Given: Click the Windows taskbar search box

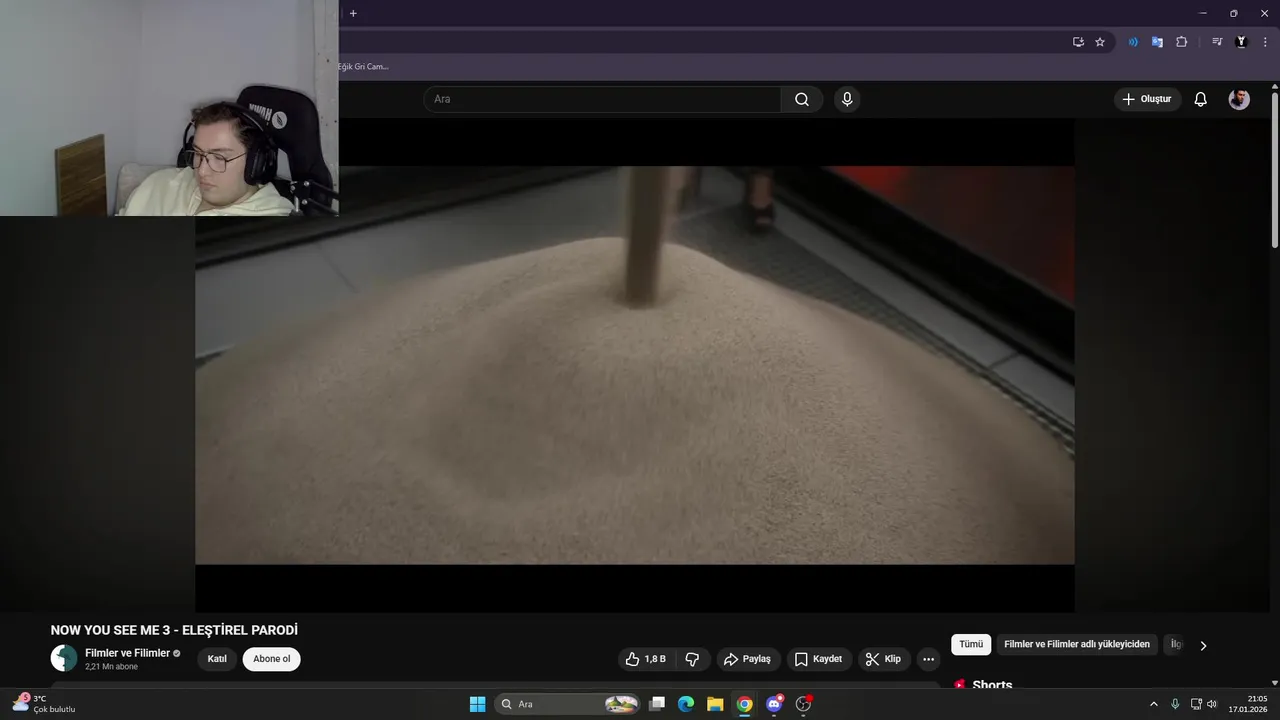Looking at the screenshot, I should click(568, 704).
